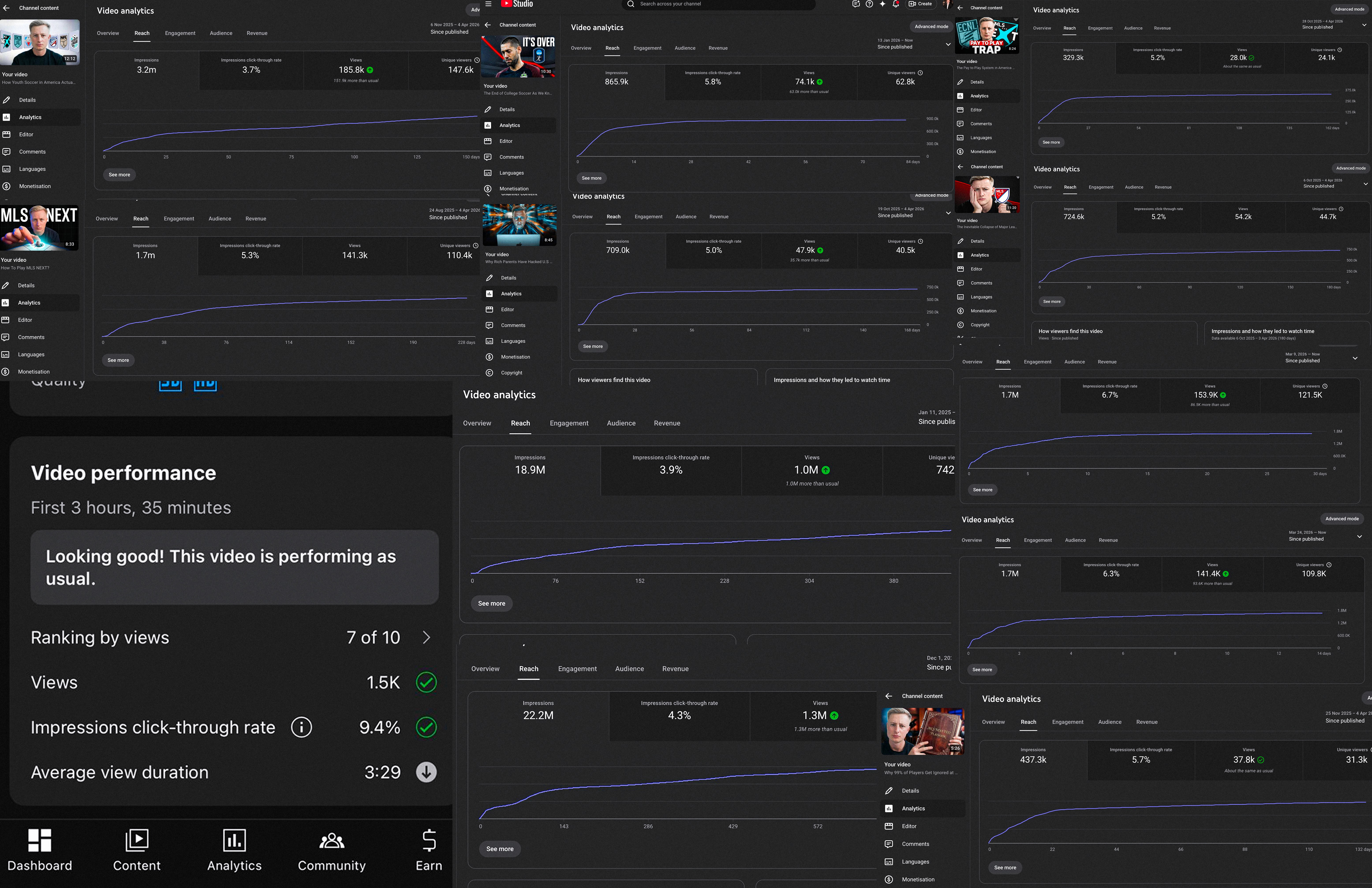Viewport: 1372px width, 888px height.
Task: Select Reach tab in Why 99% of Players panel
Action: pos(1028,722)
